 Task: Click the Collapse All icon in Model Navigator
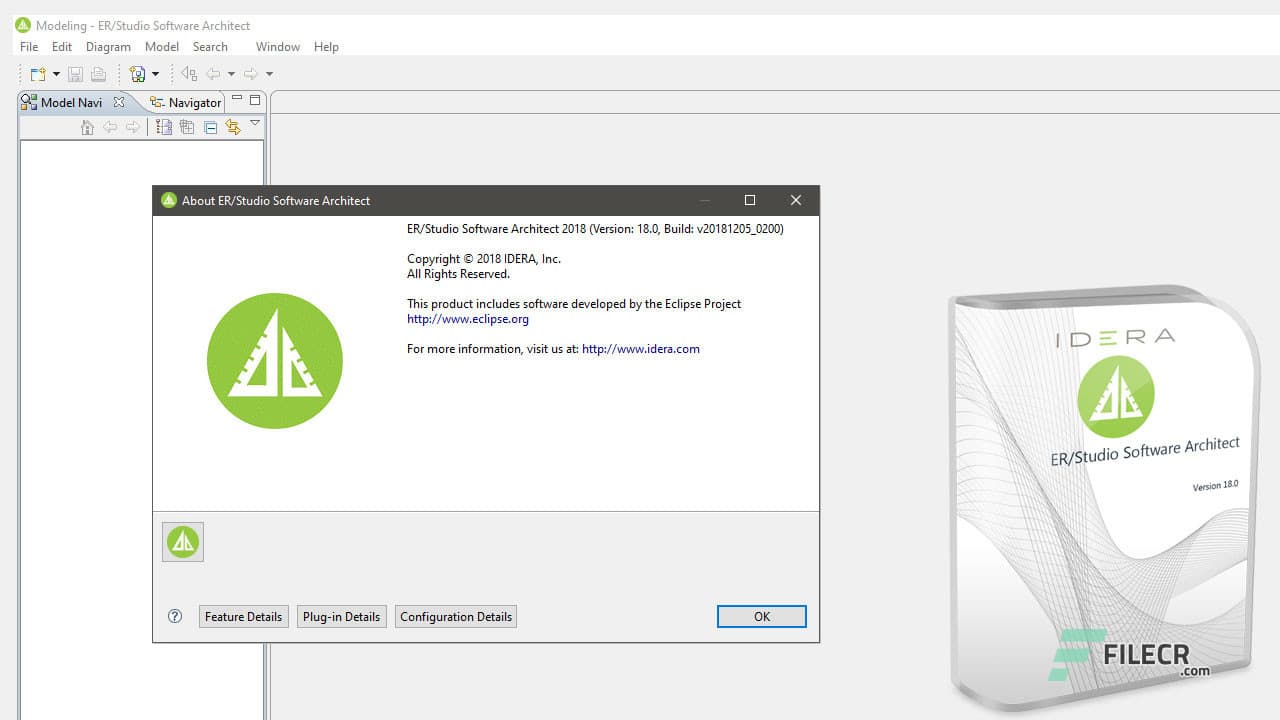pos(209,127)
